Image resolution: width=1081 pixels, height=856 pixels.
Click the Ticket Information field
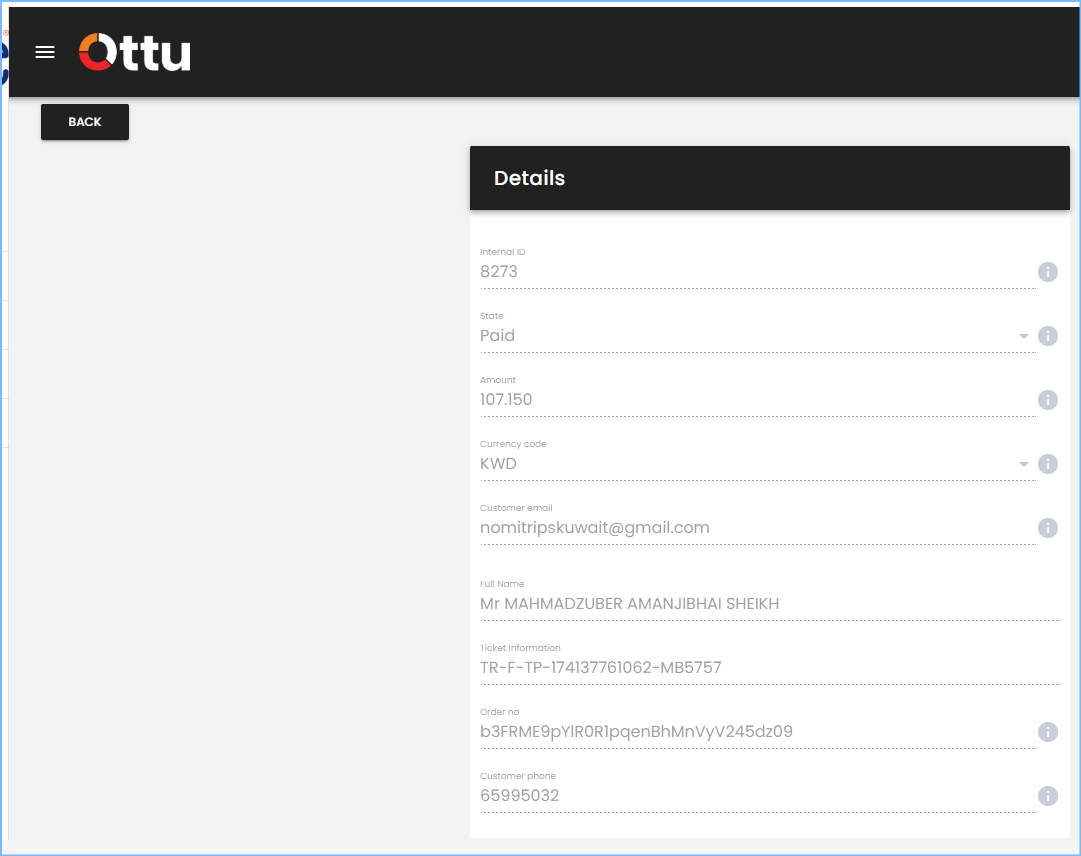coord(769,668)
